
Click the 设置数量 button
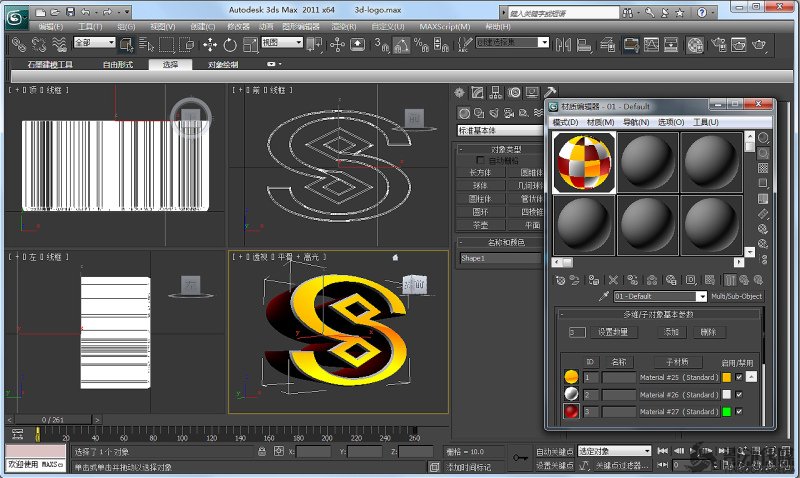(x=612, y=332)
